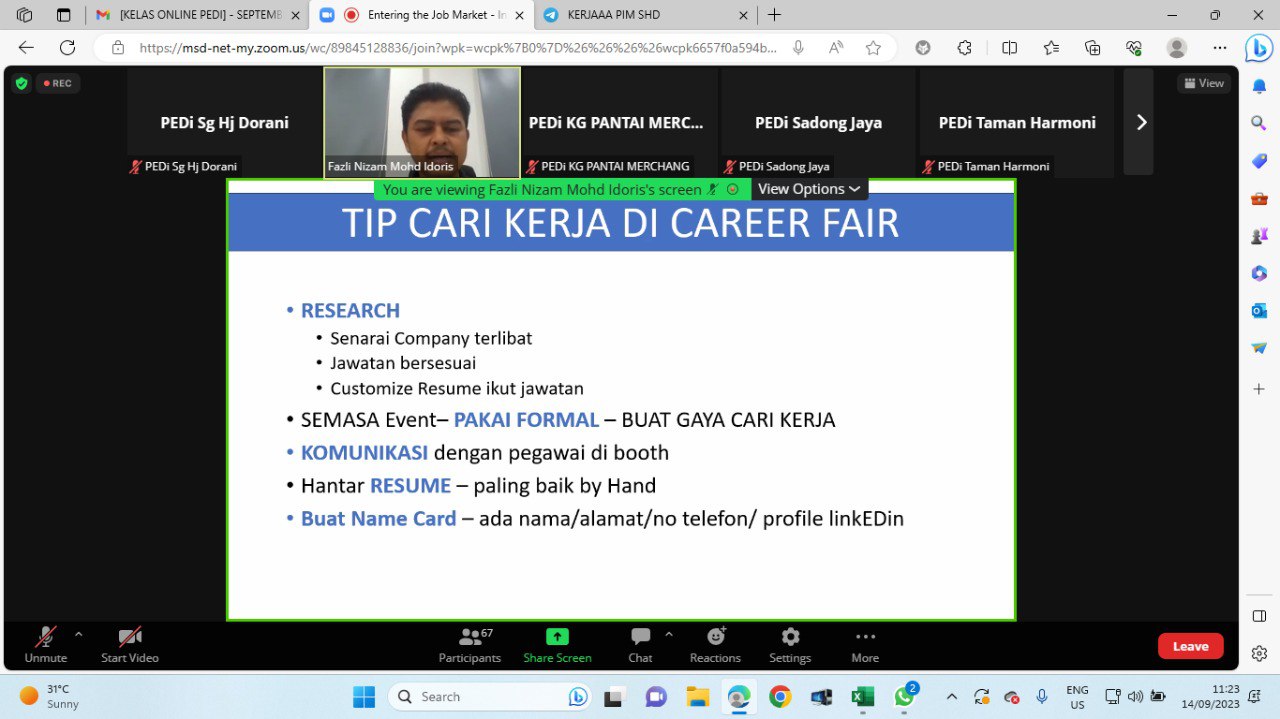Viewport: 1280px width, 719px height.
Task: Select PEDi Sadong Jaya participant tile
Action: tap(818, 122)
